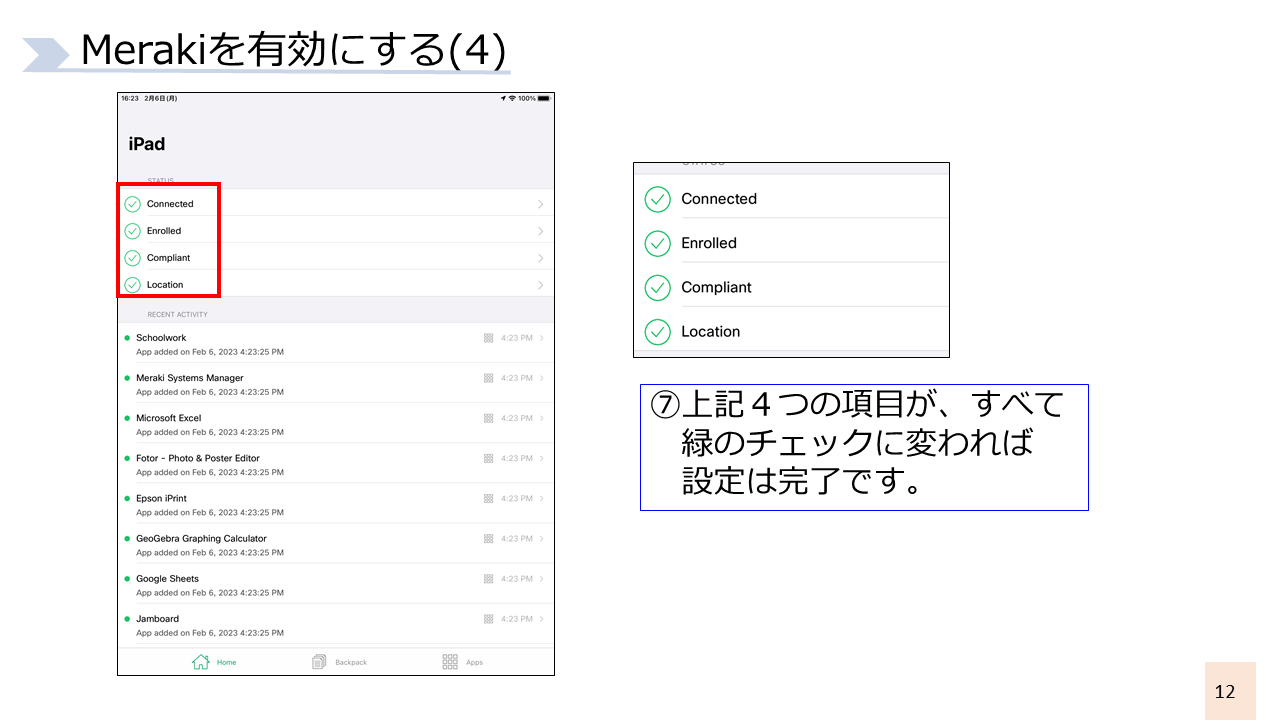
Task: Expand the chevron on the Microsoft Excel row
Action: (x=542, y=418)
